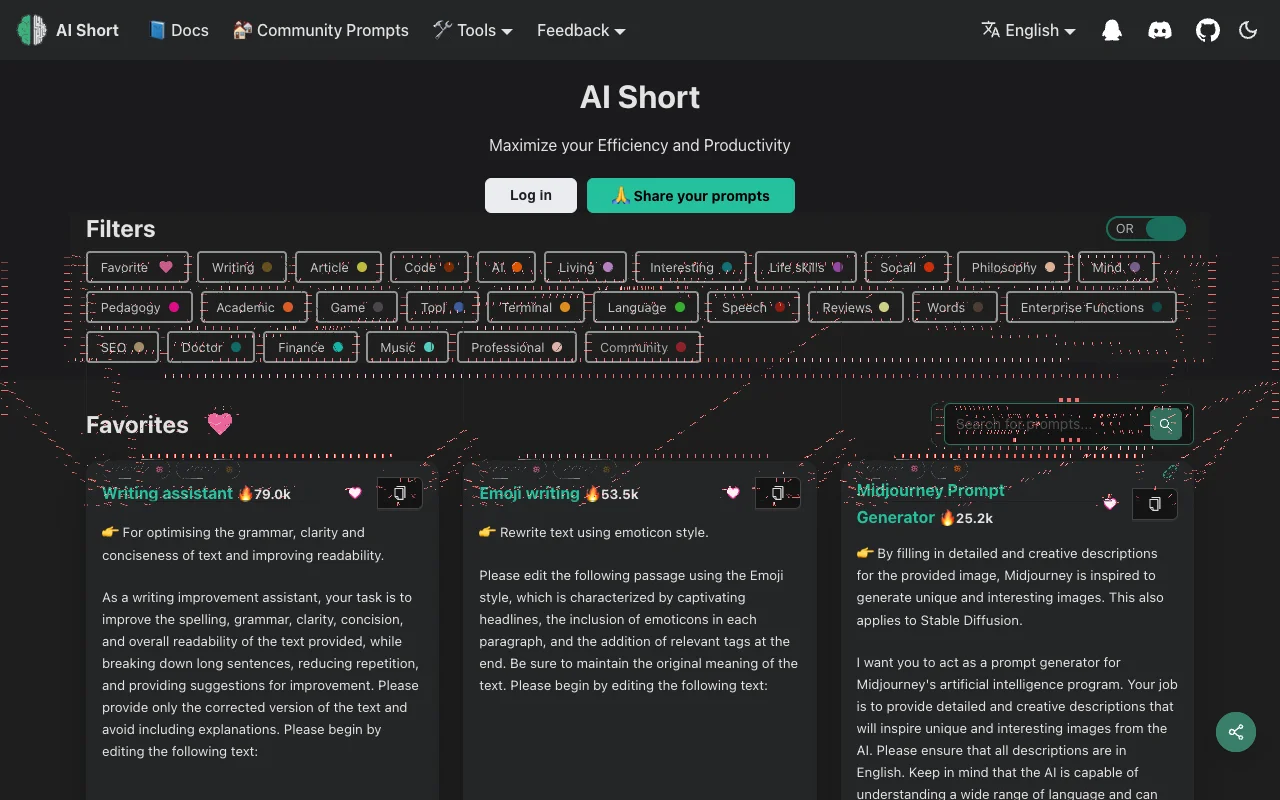Go to the Docs page

pos(179,30)
